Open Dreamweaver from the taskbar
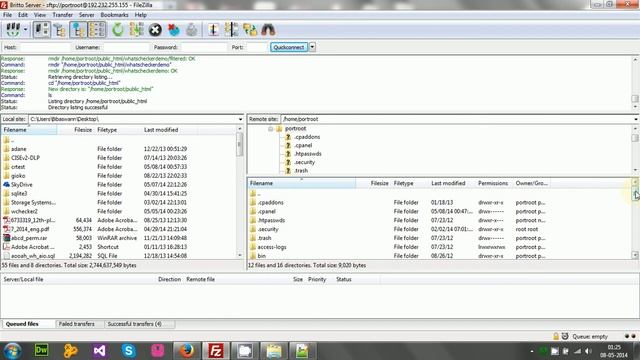The image size is (640, 360). click(41, 351)
